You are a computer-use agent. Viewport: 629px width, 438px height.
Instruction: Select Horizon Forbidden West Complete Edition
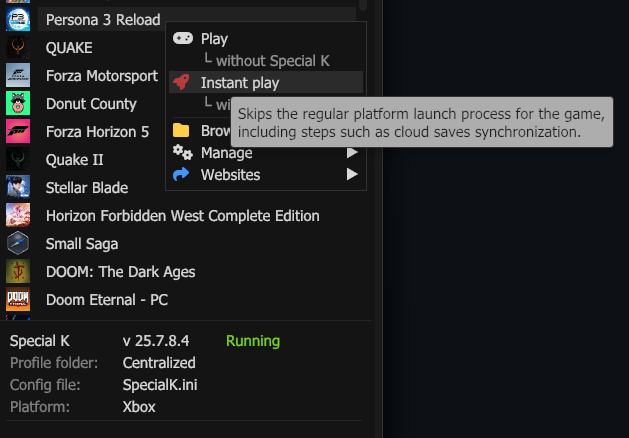click(x=182, y=215)
